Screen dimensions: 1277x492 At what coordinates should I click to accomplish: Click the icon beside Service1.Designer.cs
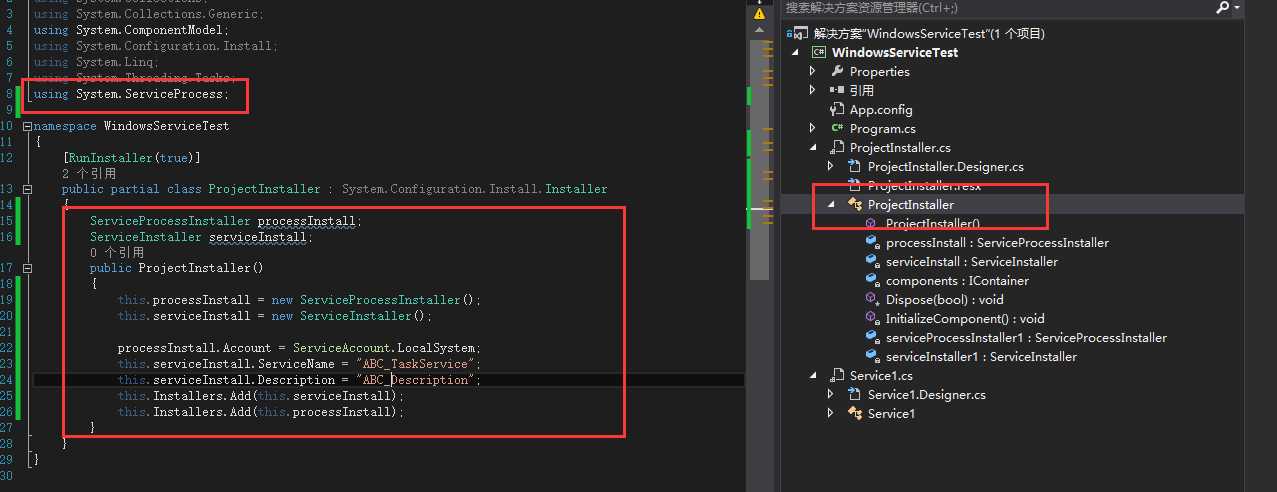pyautogui.click(x=855, y=394)
